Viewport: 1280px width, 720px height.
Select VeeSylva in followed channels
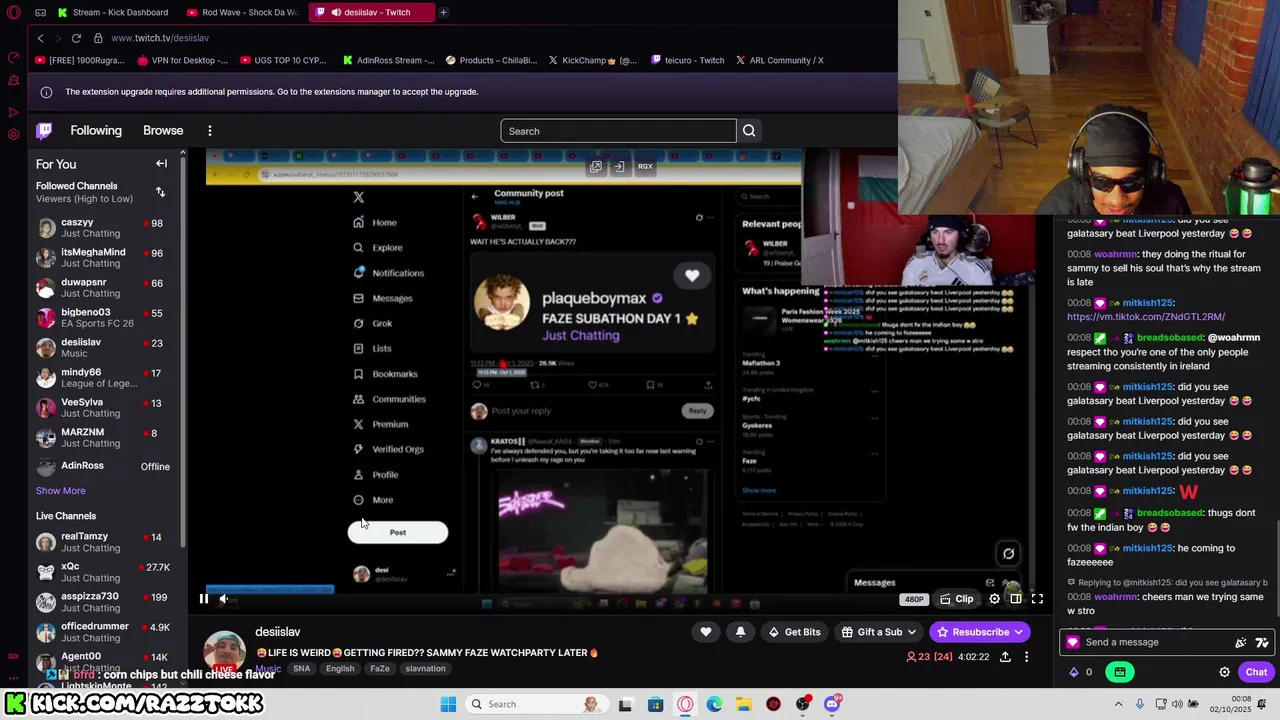tap(103, 407)
